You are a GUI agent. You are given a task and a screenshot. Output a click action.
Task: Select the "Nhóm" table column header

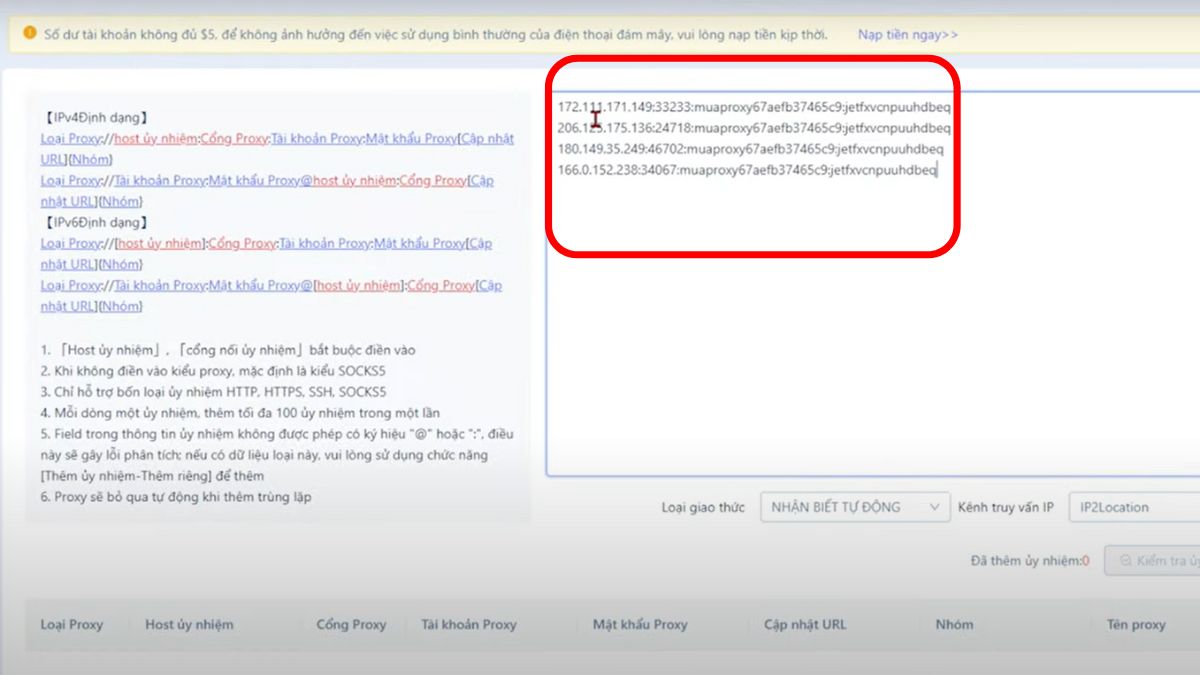click(954, 624)
